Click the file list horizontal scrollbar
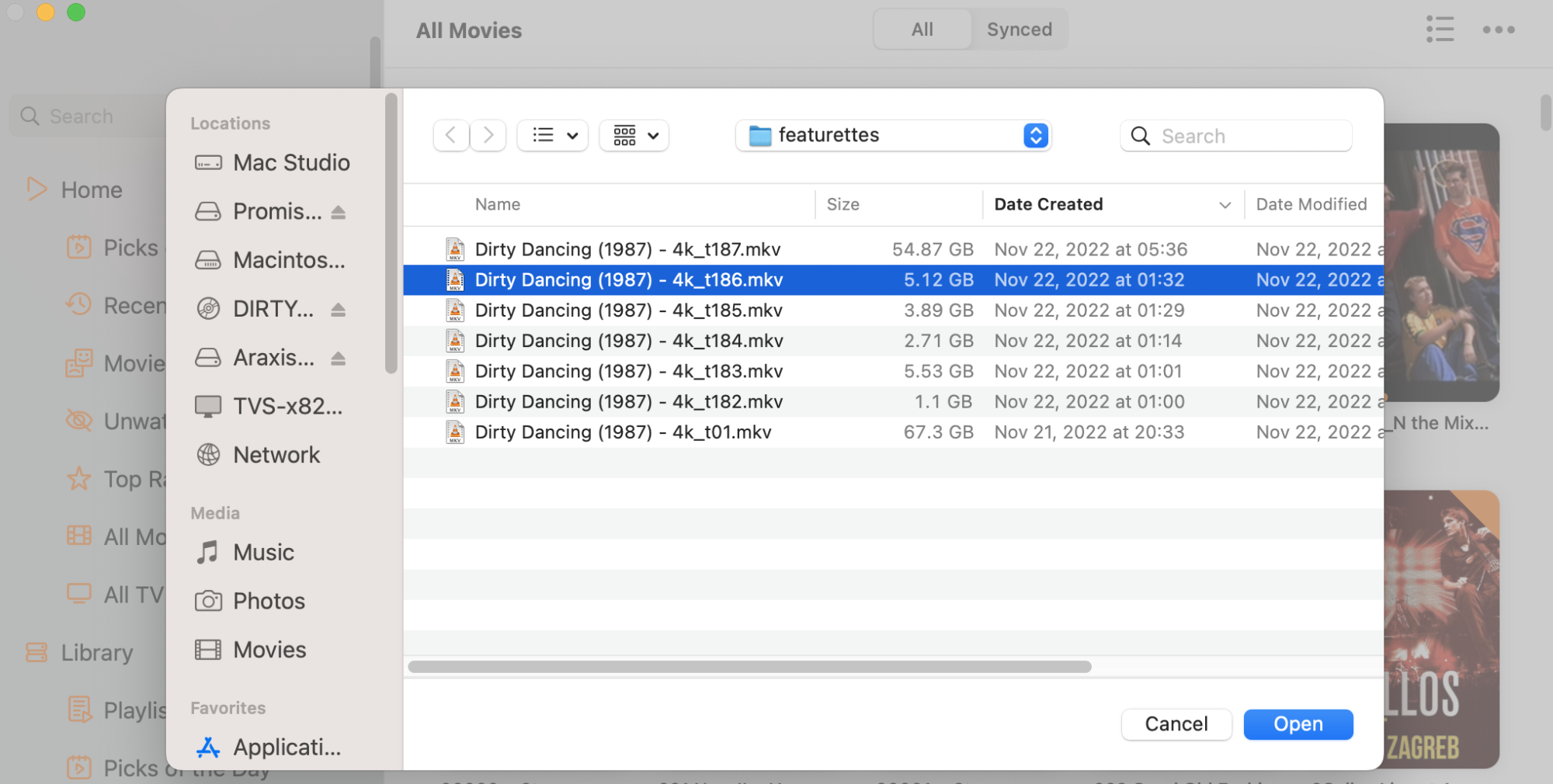Viewport: 1553px width, 784px height. pos(749,667)
